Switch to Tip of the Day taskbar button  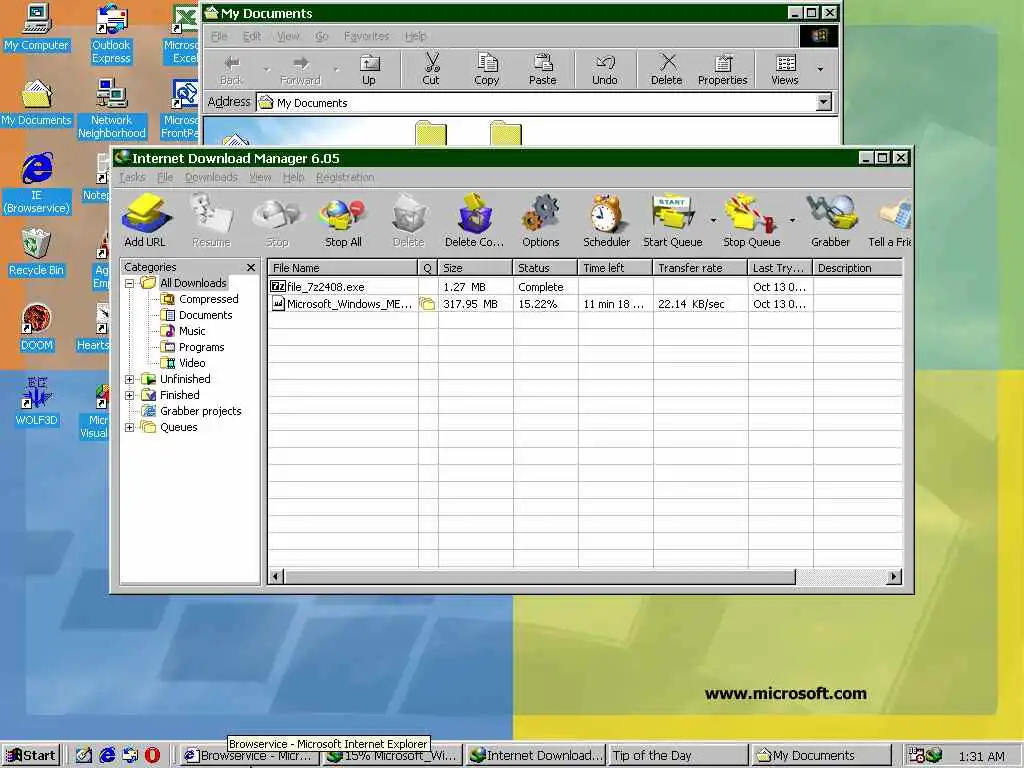pos(679,756)
